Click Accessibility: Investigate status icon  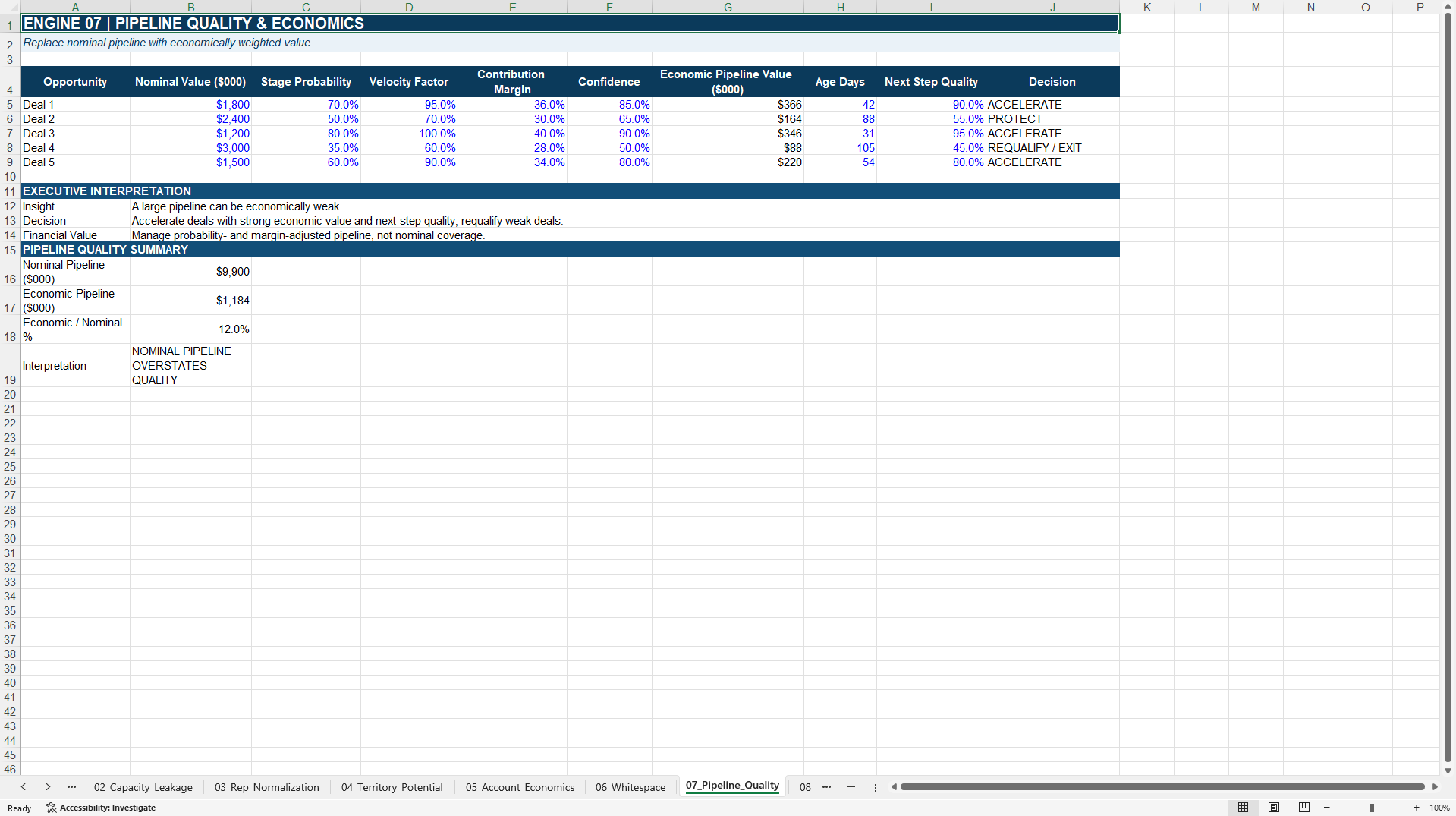(x=101, y=808)
